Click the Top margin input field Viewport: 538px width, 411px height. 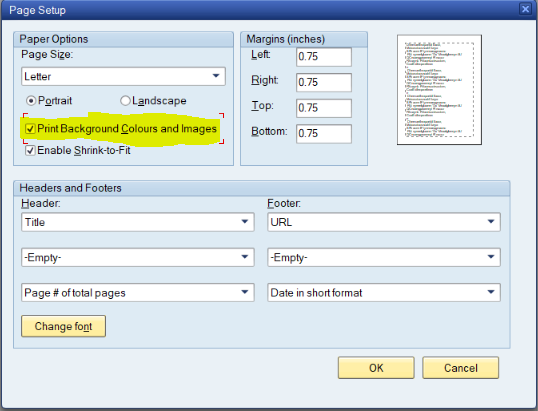pyautogui.click(x=324, y=108)
